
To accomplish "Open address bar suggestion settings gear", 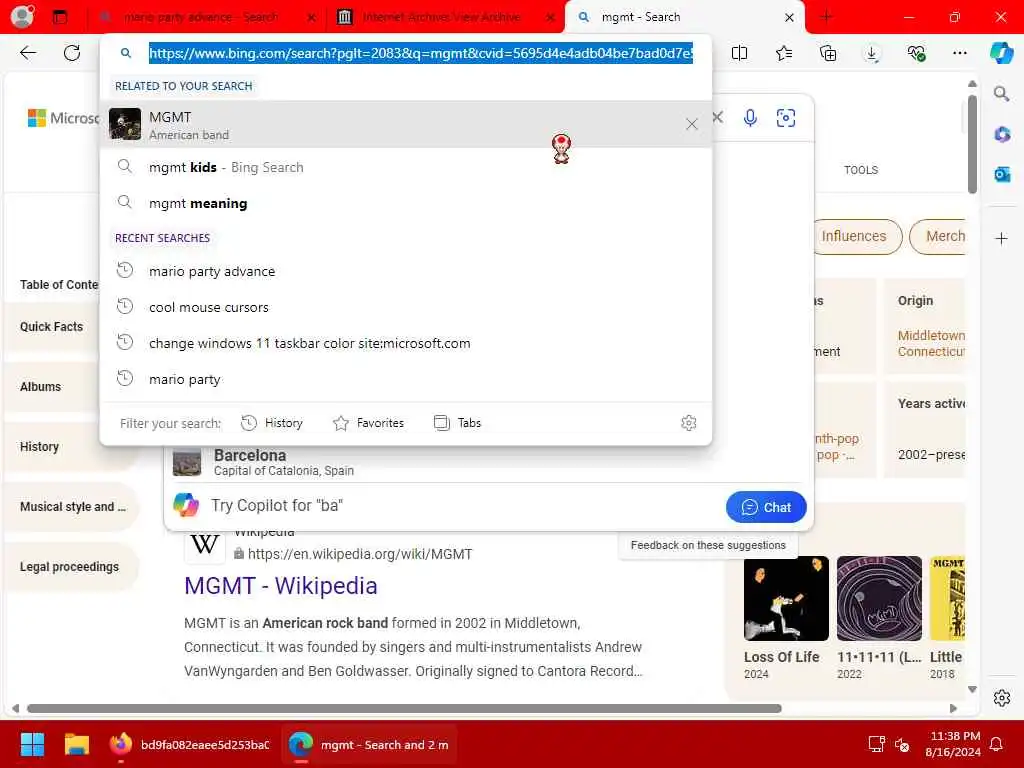I will pos(688,423).
